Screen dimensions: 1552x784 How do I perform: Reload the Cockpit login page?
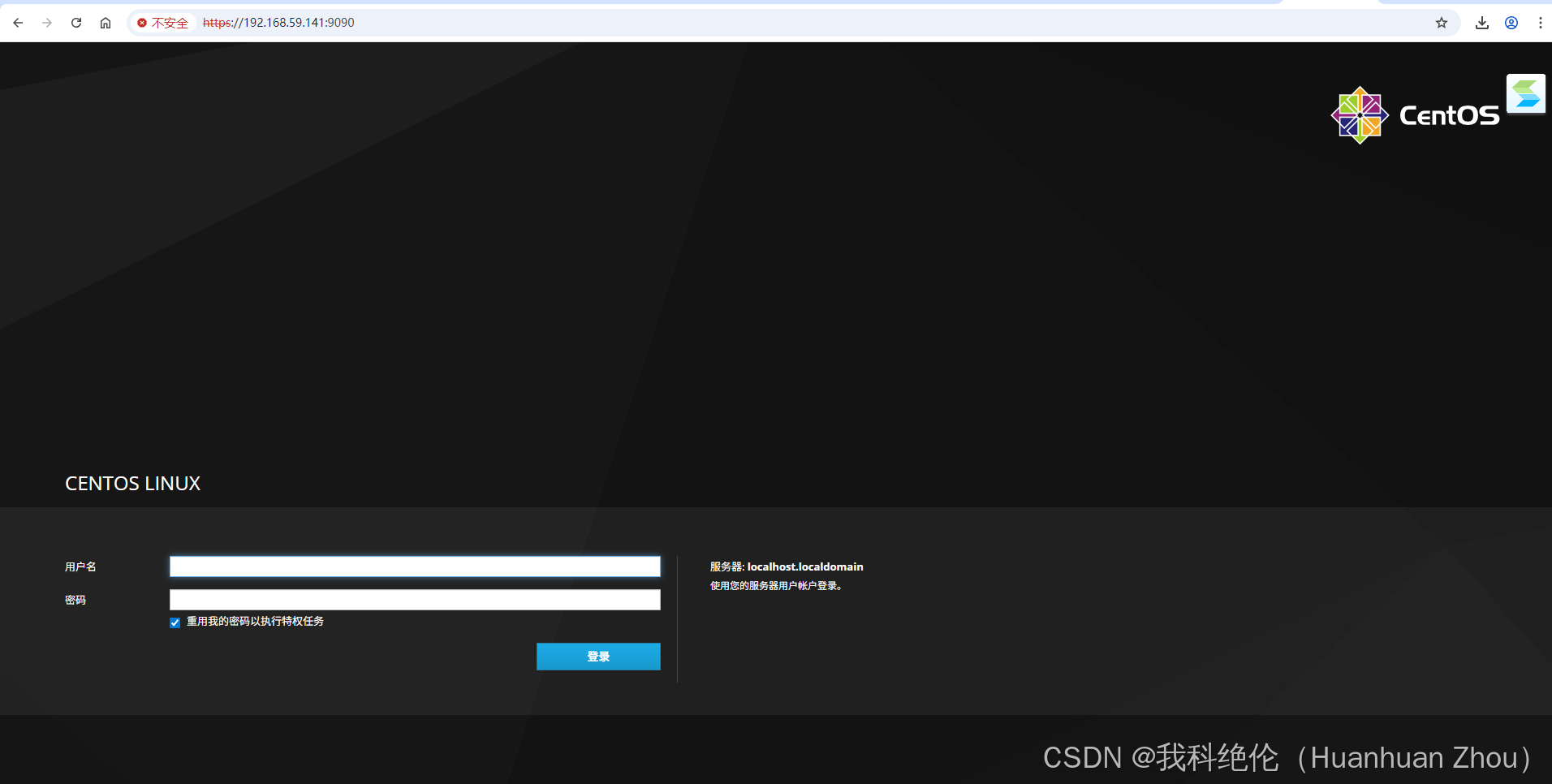click(76, 23)
